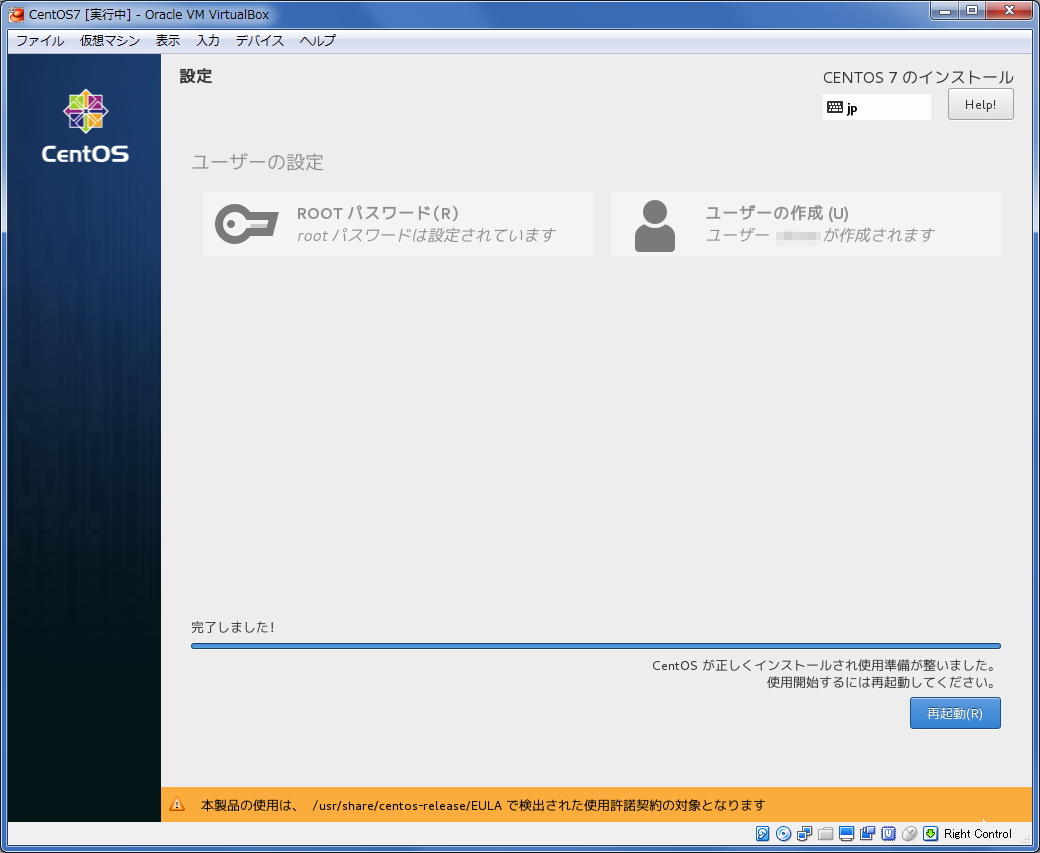This screenshot has width=1040, height=853.
Task: Click the key icon for ROOT password
Action: [246, 224]
